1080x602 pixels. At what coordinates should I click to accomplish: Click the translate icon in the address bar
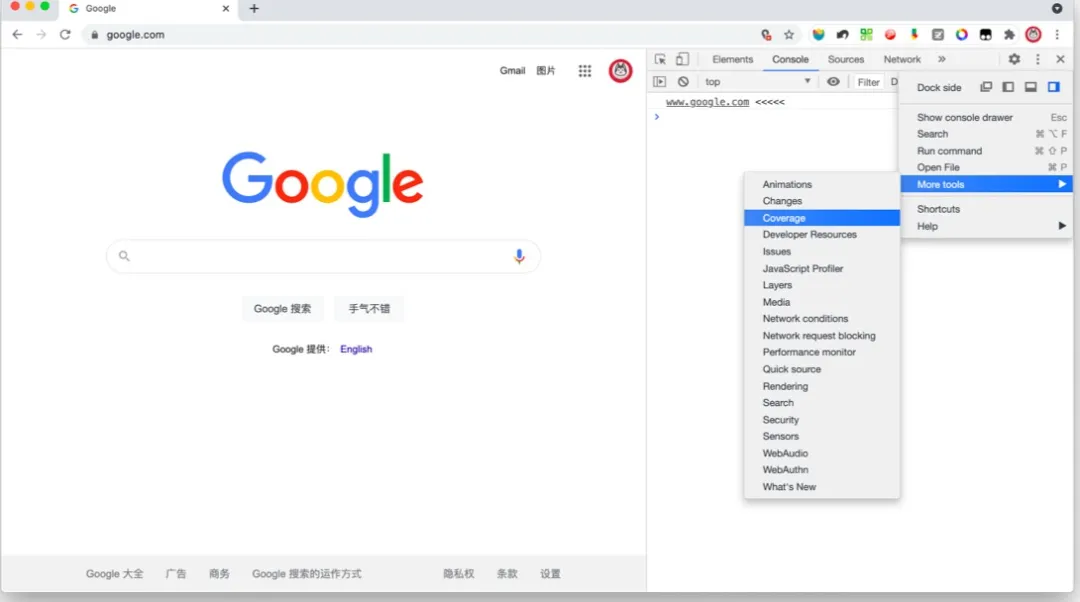[x=766, y=34]
